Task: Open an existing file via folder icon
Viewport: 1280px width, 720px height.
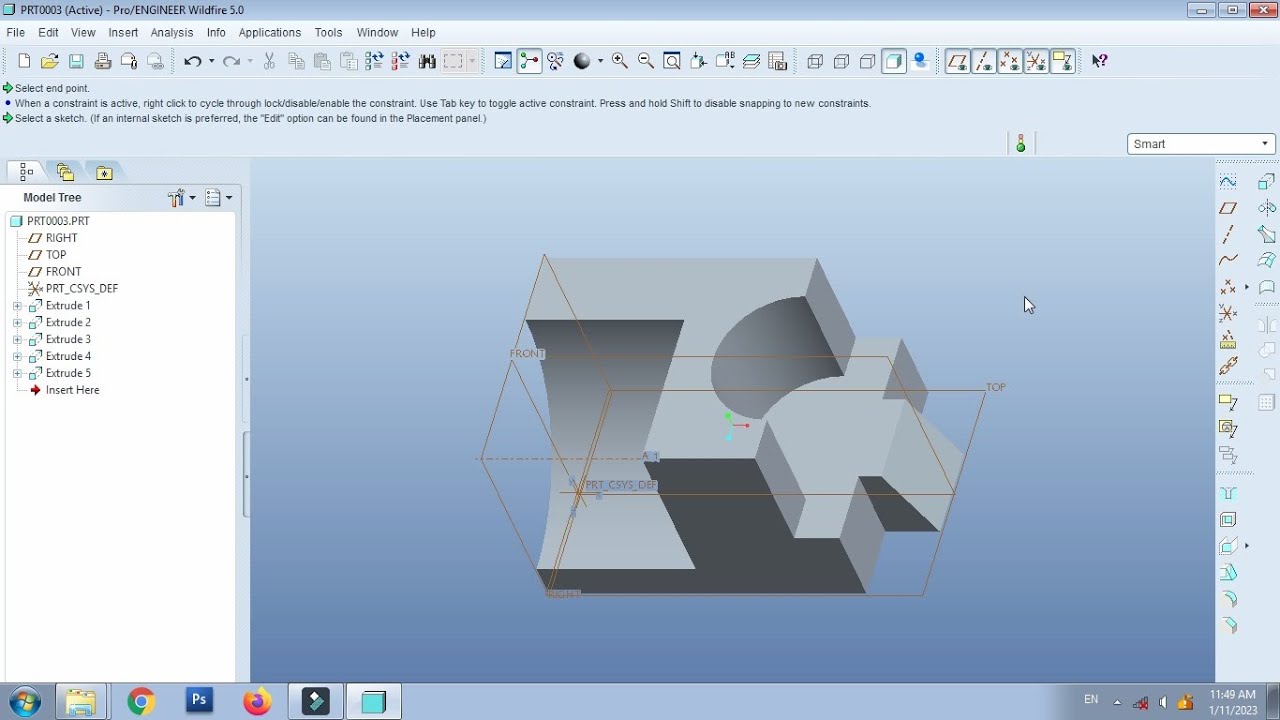Action: click(x=49, y=61)
